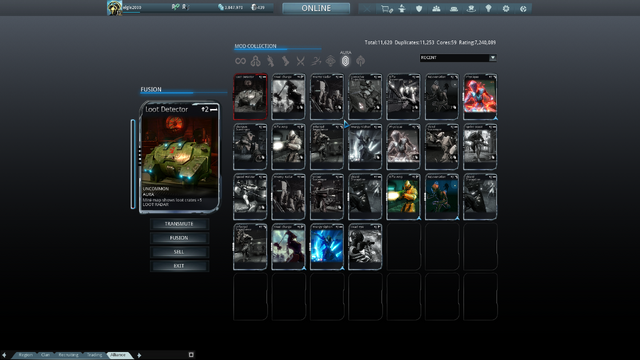640x360 pixels.
Task: Select the bright red glowing warframe mod card
Action: (480, 96)
